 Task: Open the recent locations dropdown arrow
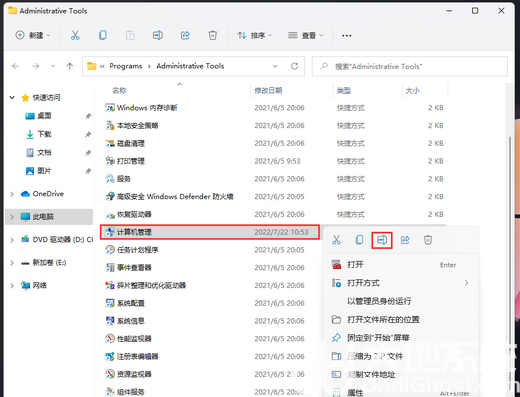tap(53, 66)
